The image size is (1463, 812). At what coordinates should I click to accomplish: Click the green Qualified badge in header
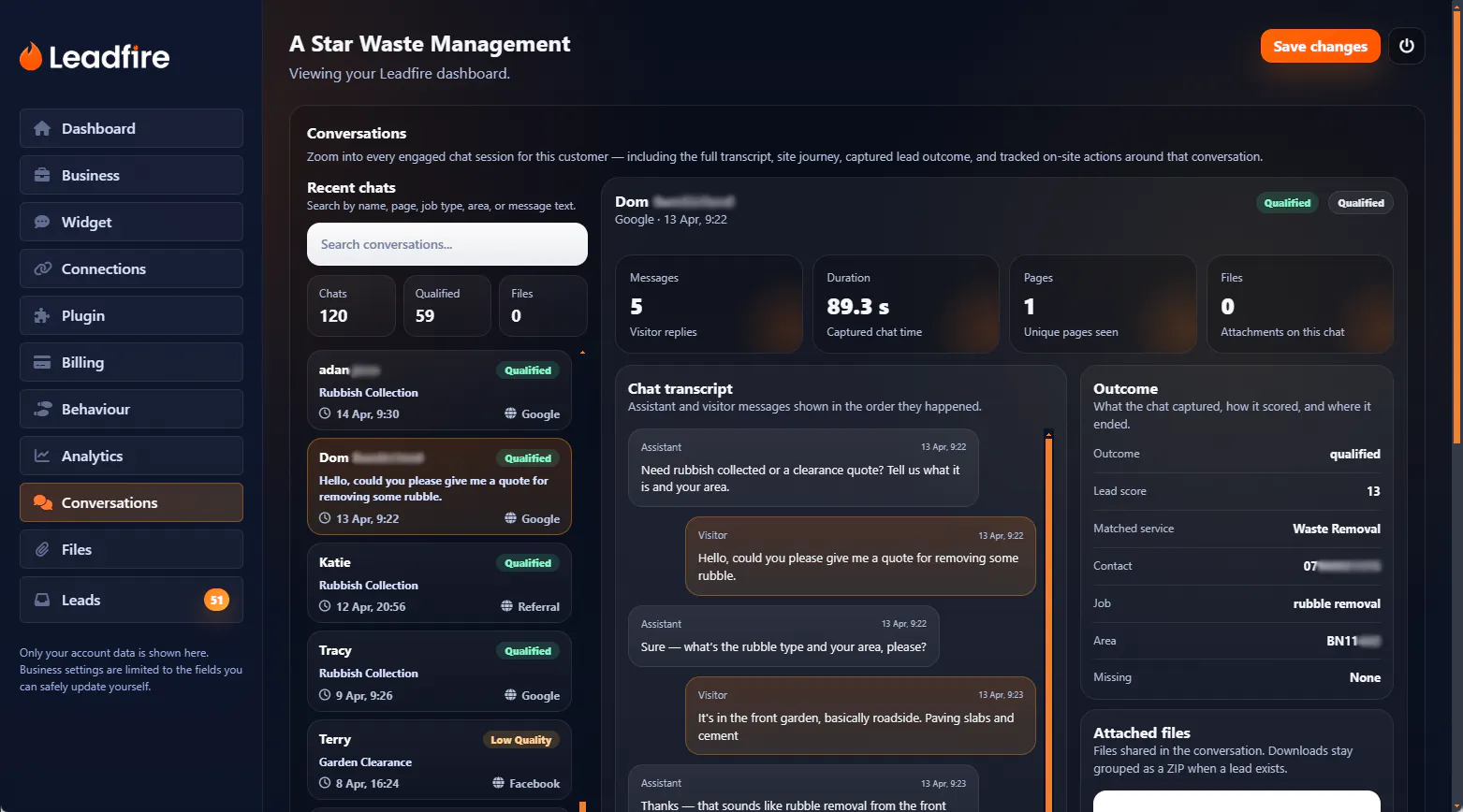(1287, 203)
